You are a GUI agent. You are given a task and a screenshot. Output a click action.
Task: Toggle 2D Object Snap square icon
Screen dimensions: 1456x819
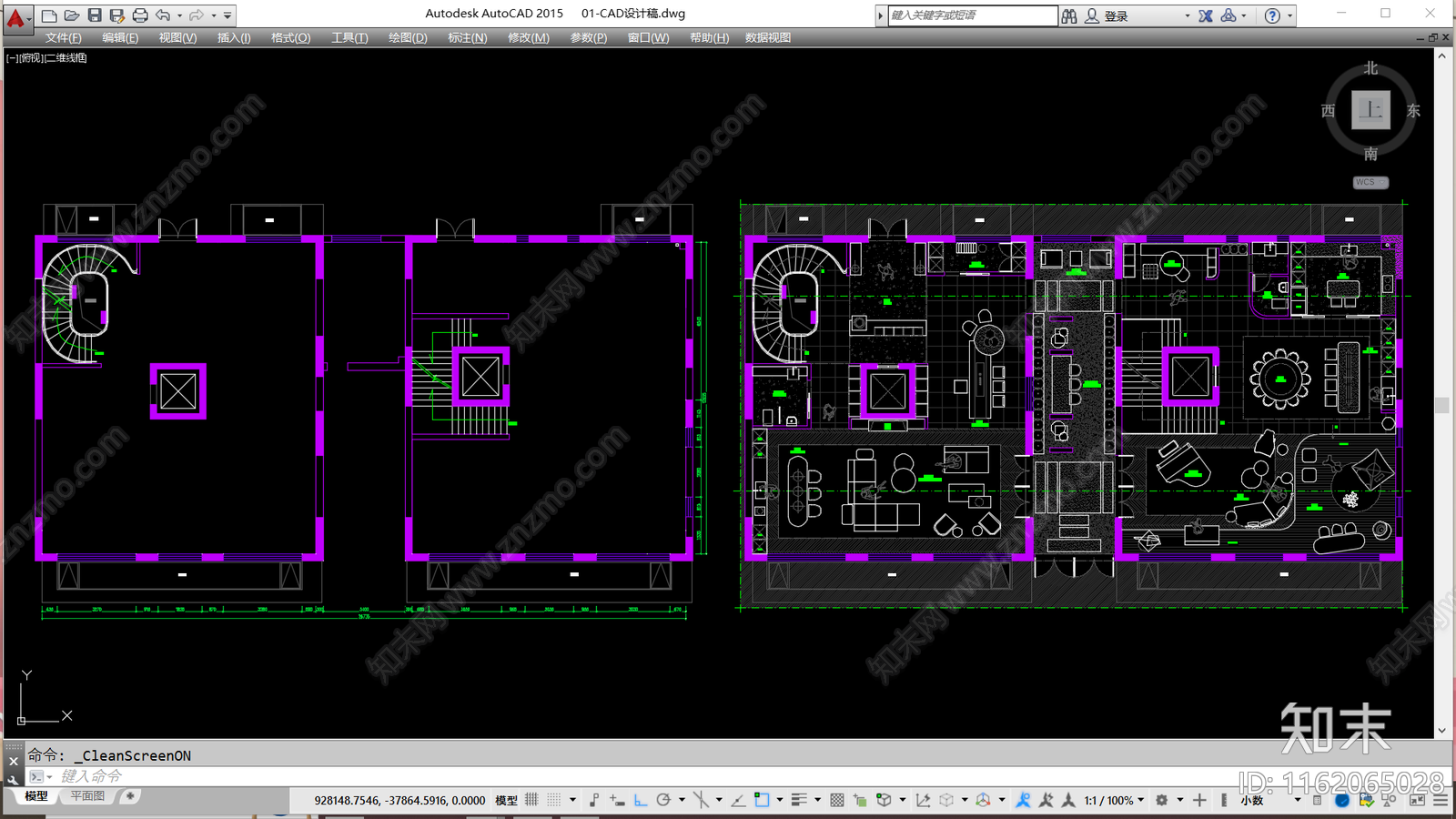(x=762, y=801)
